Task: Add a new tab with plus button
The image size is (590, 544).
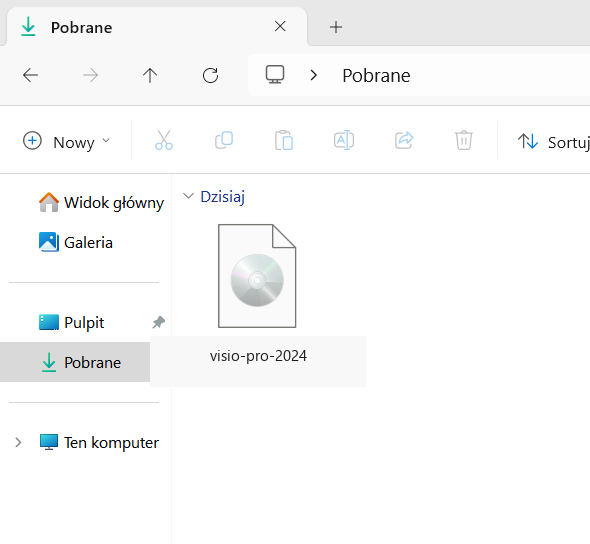Action: point(336,27)
